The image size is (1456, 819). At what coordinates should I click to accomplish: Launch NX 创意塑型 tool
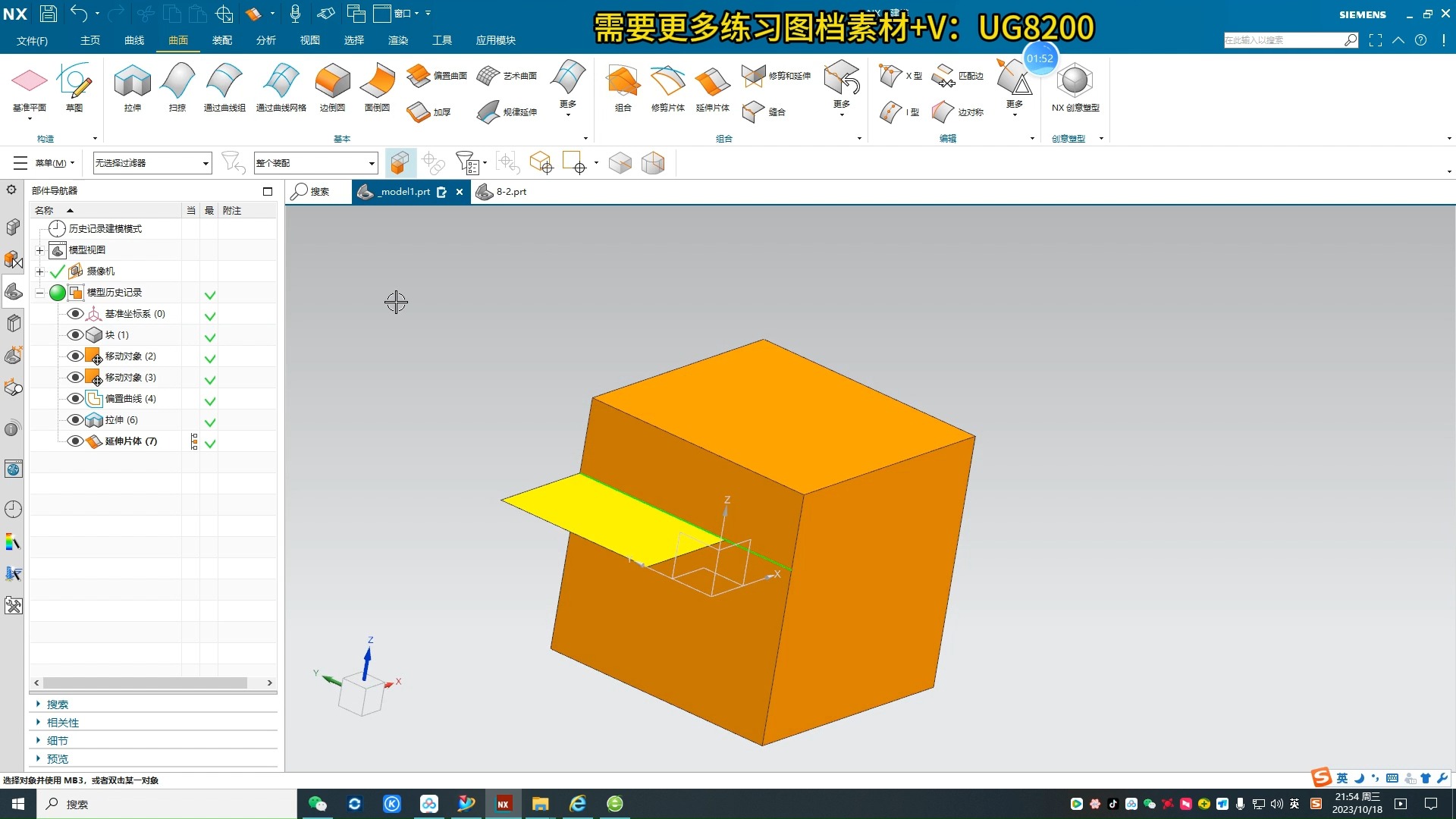coord(1075,88)
